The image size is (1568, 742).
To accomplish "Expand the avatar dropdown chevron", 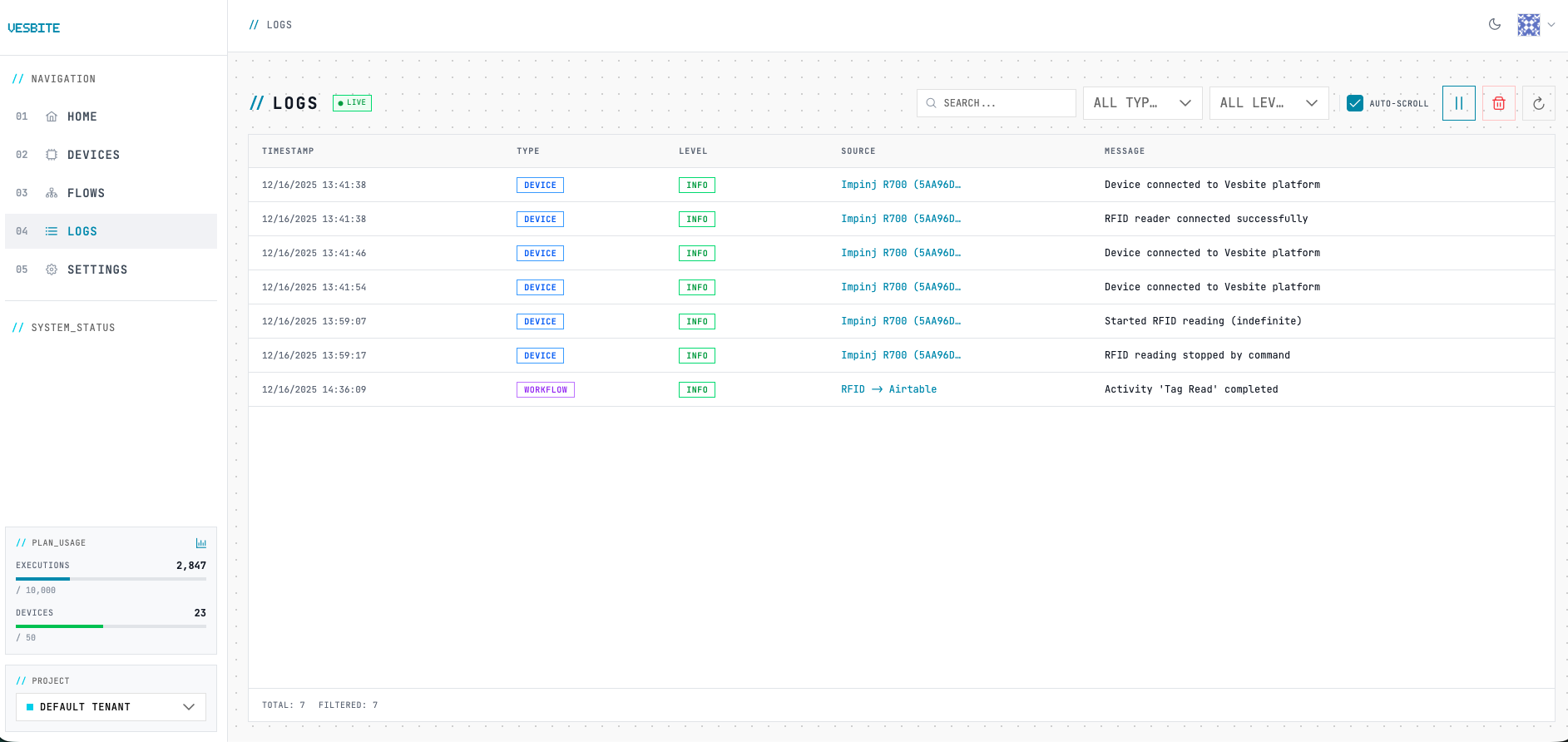I will pyautogui.click(x=1551, y=25).
